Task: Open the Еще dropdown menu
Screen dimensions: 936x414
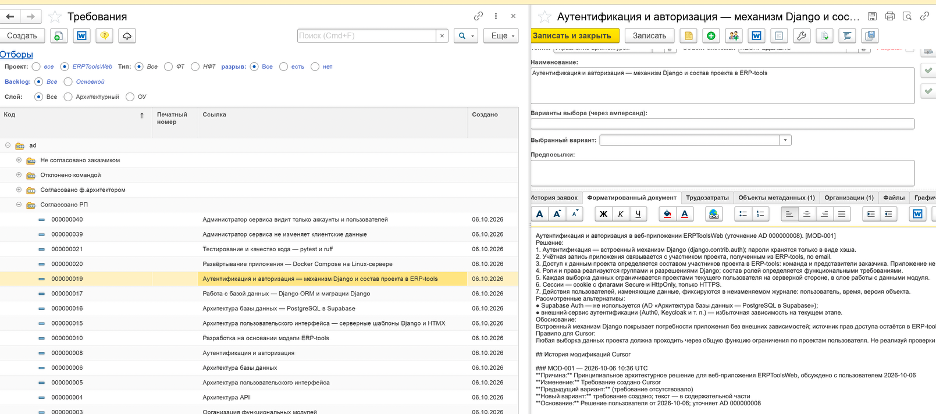Action: tap(501, 36)
